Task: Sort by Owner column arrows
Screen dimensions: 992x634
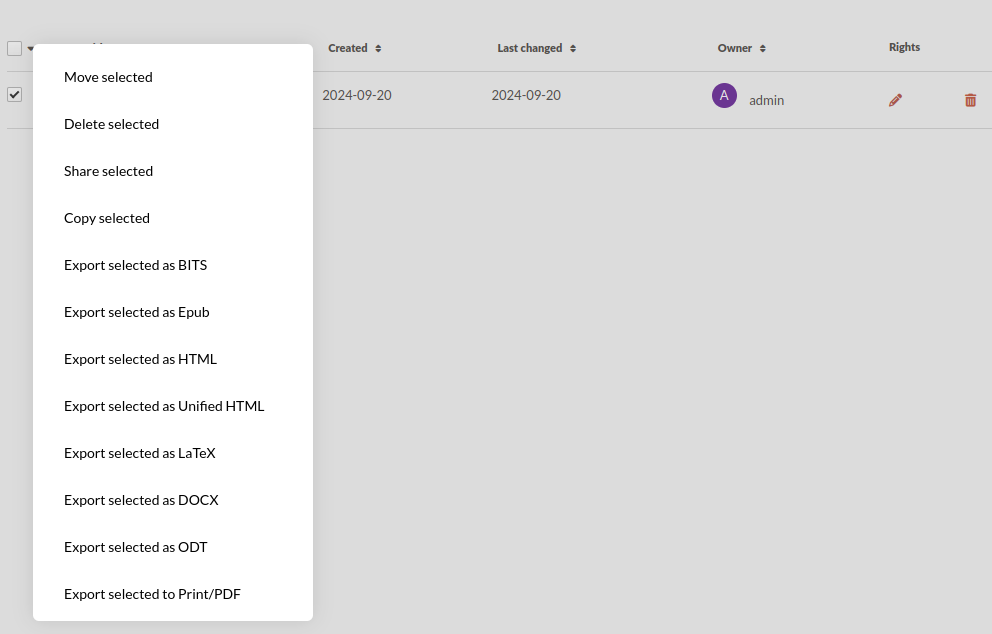Action: point(763,48)
